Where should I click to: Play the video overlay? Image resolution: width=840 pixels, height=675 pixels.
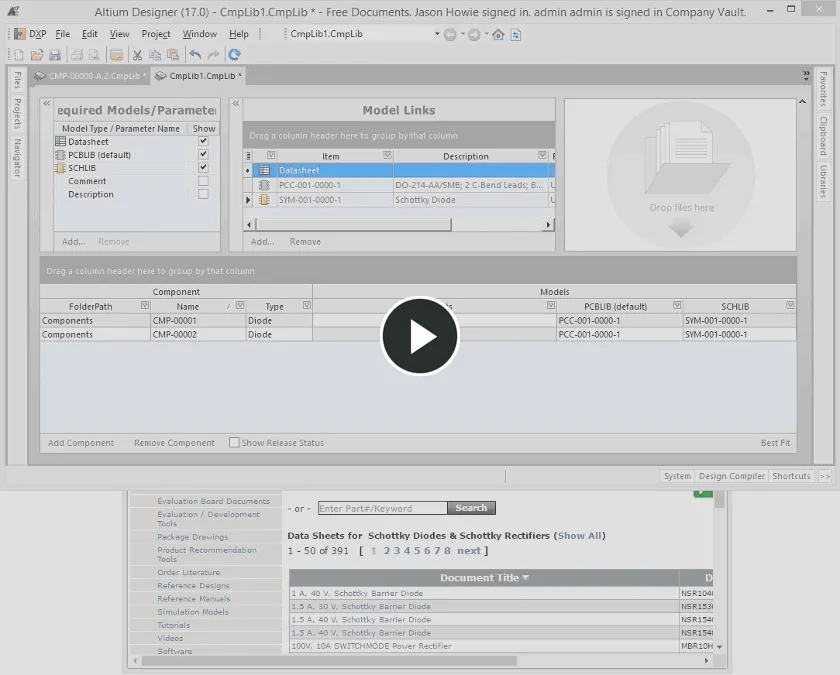click(420, 336)
